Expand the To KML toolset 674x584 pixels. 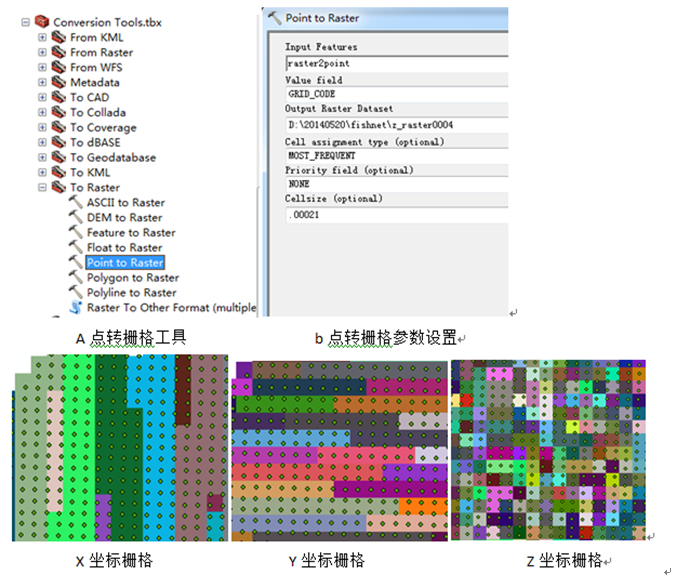pos(42,172)
